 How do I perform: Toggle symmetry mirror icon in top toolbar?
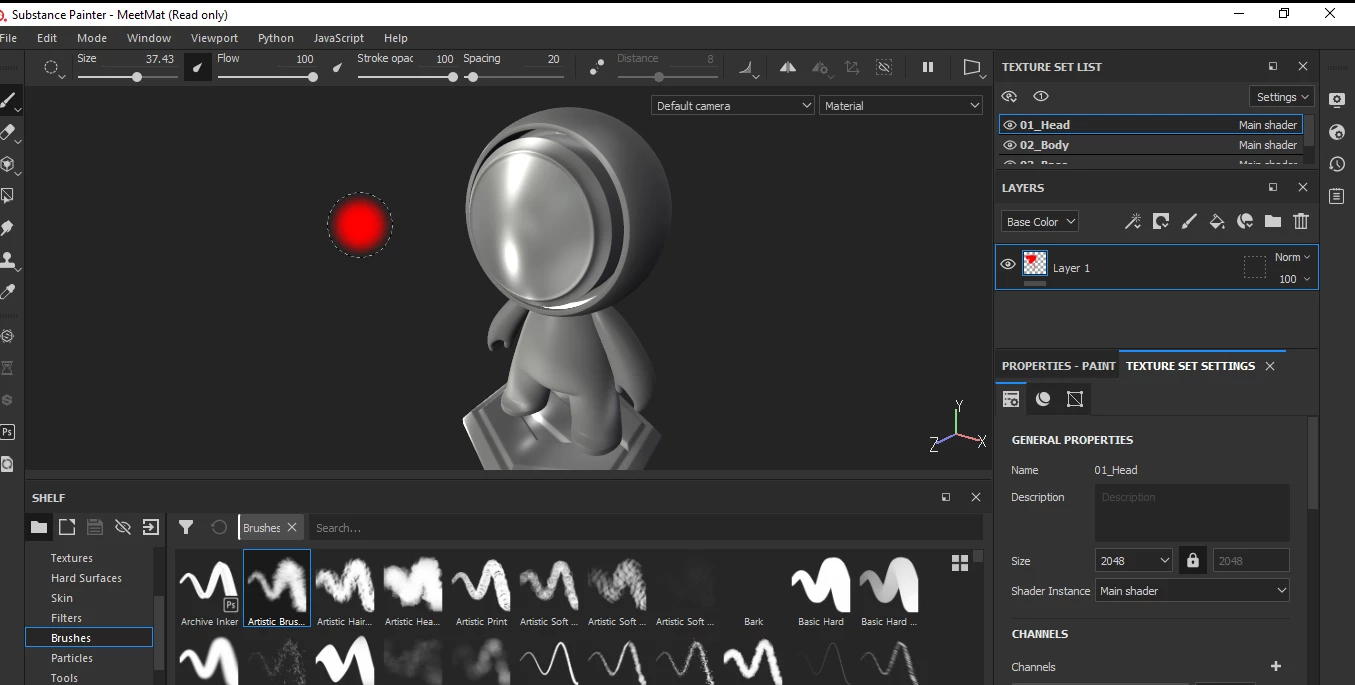788,67
